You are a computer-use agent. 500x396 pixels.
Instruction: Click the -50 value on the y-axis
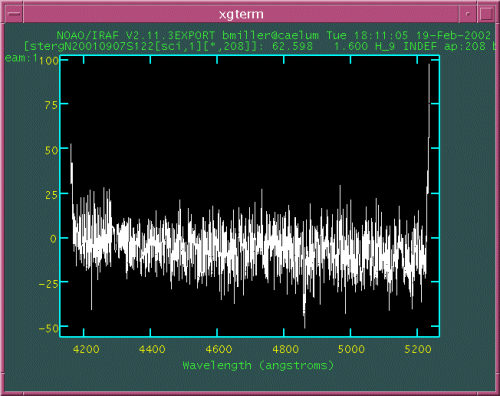click(48, 328)
